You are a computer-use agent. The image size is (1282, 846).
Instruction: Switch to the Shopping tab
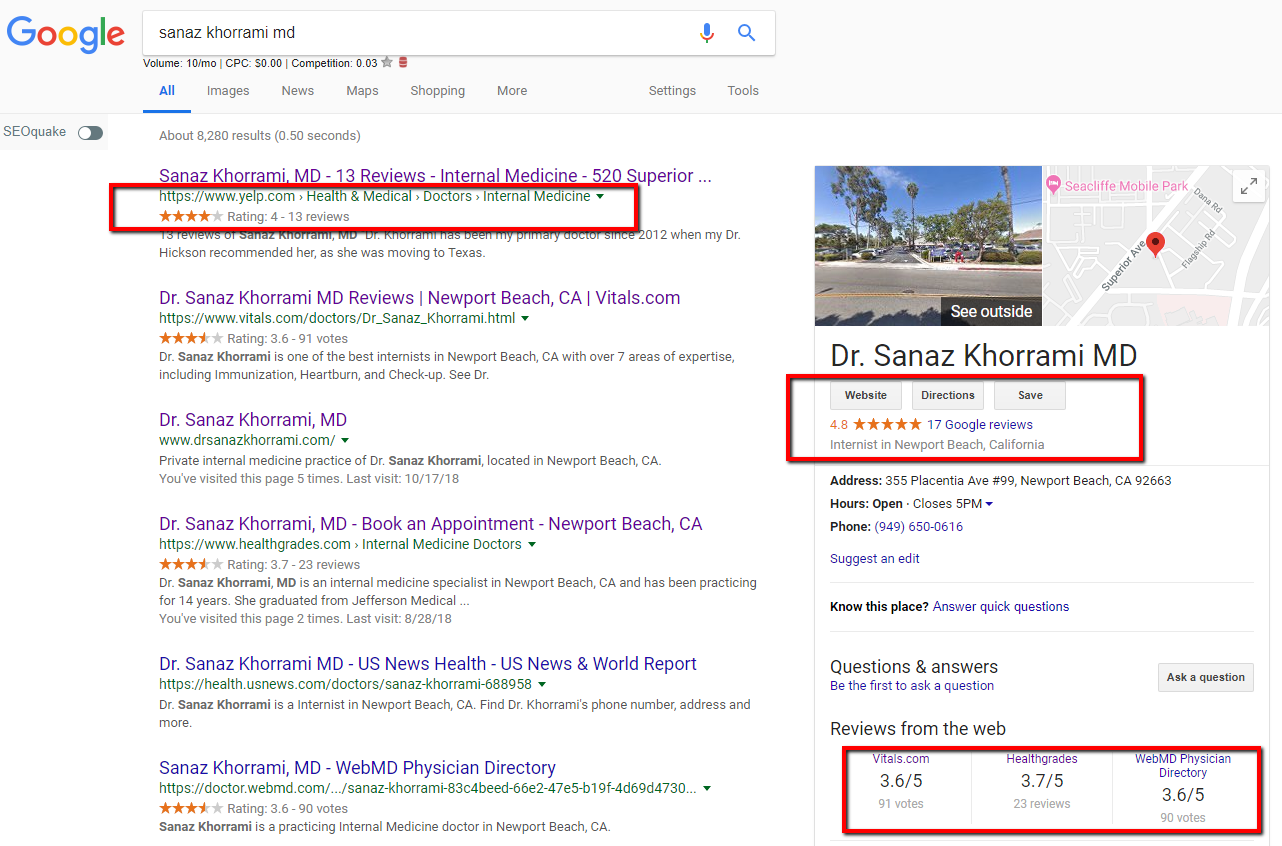point(437,91)
